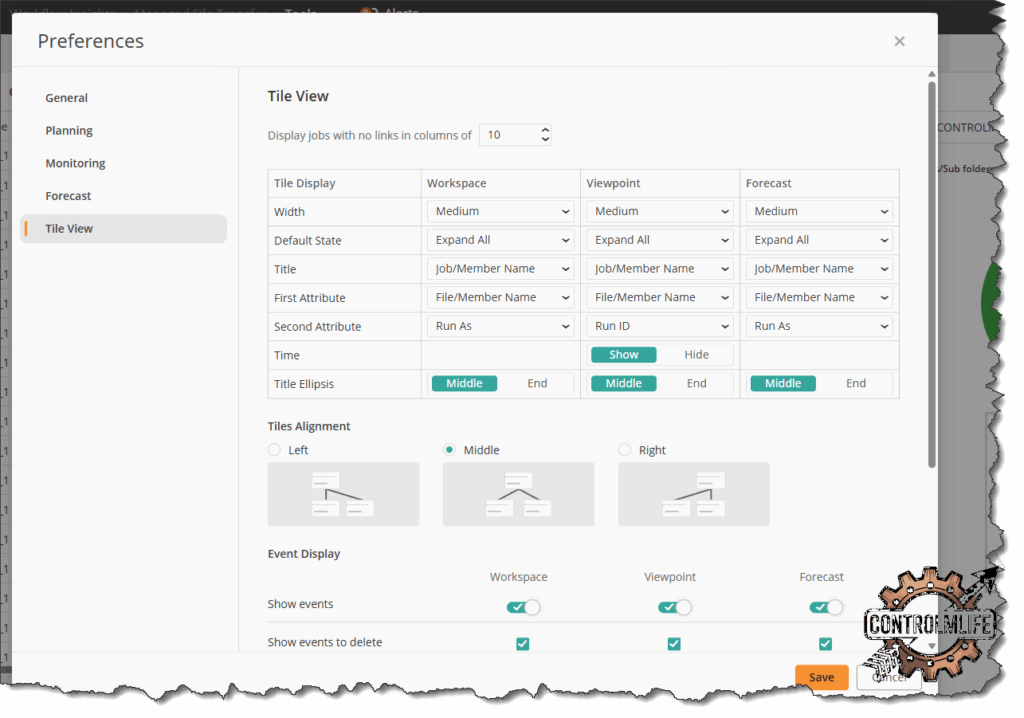Image resolution: width=1024 pixels, height=718 pixels.
Task: Open the Workspace Width dropdown
Action: click(501, 212)
